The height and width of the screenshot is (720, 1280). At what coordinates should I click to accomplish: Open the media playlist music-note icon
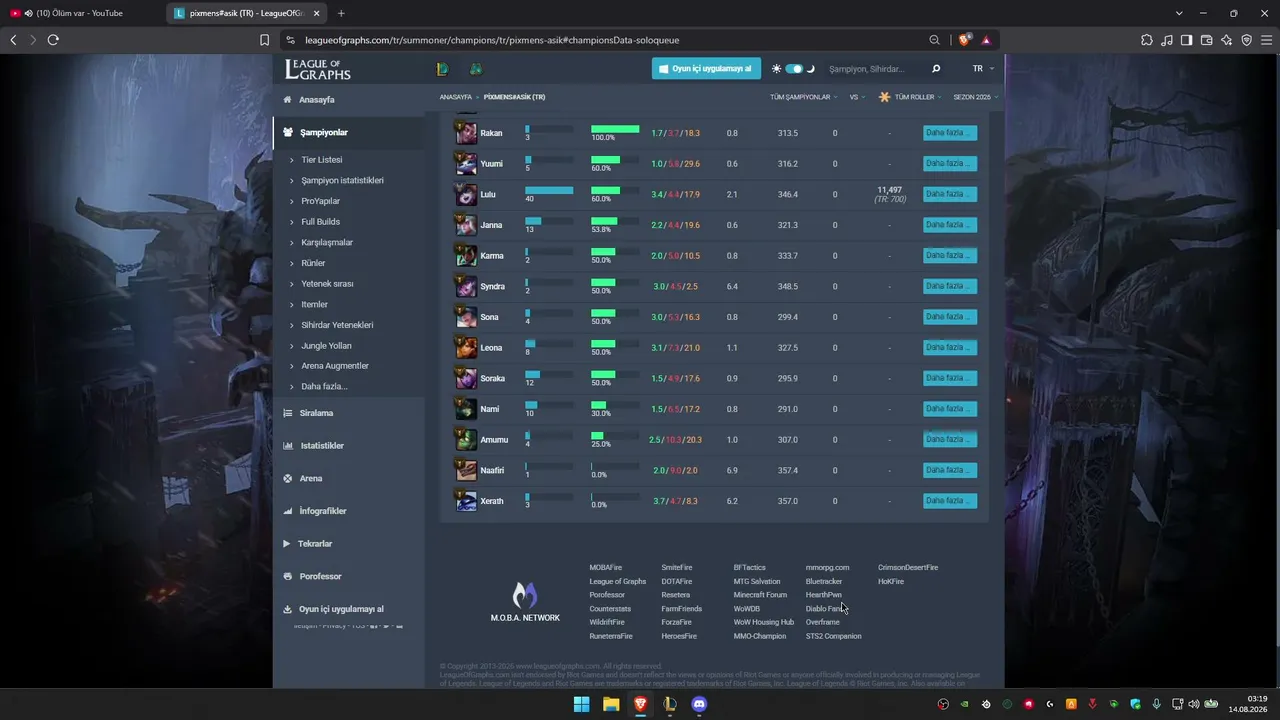[1167, 40]
